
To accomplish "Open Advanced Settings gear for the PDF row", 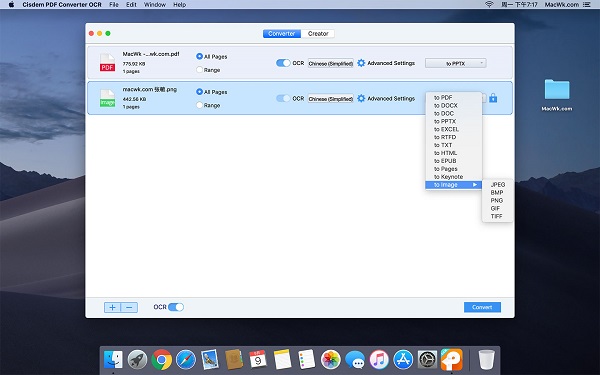I will click(x=361, y=63).
